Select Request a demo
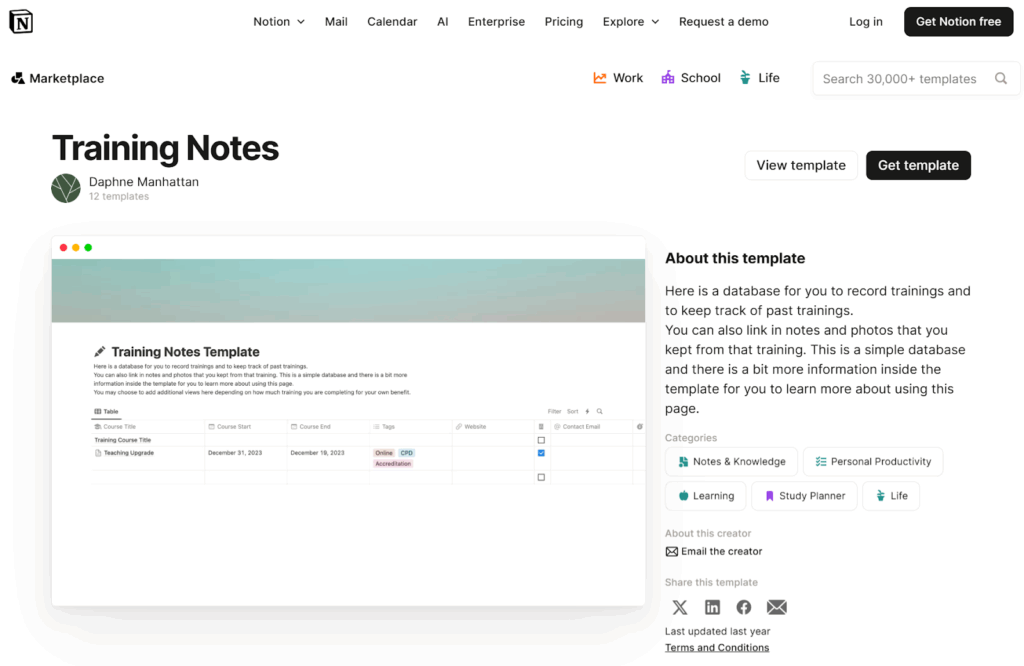This screenshot has width=1024, height=666. pos(724,22)
